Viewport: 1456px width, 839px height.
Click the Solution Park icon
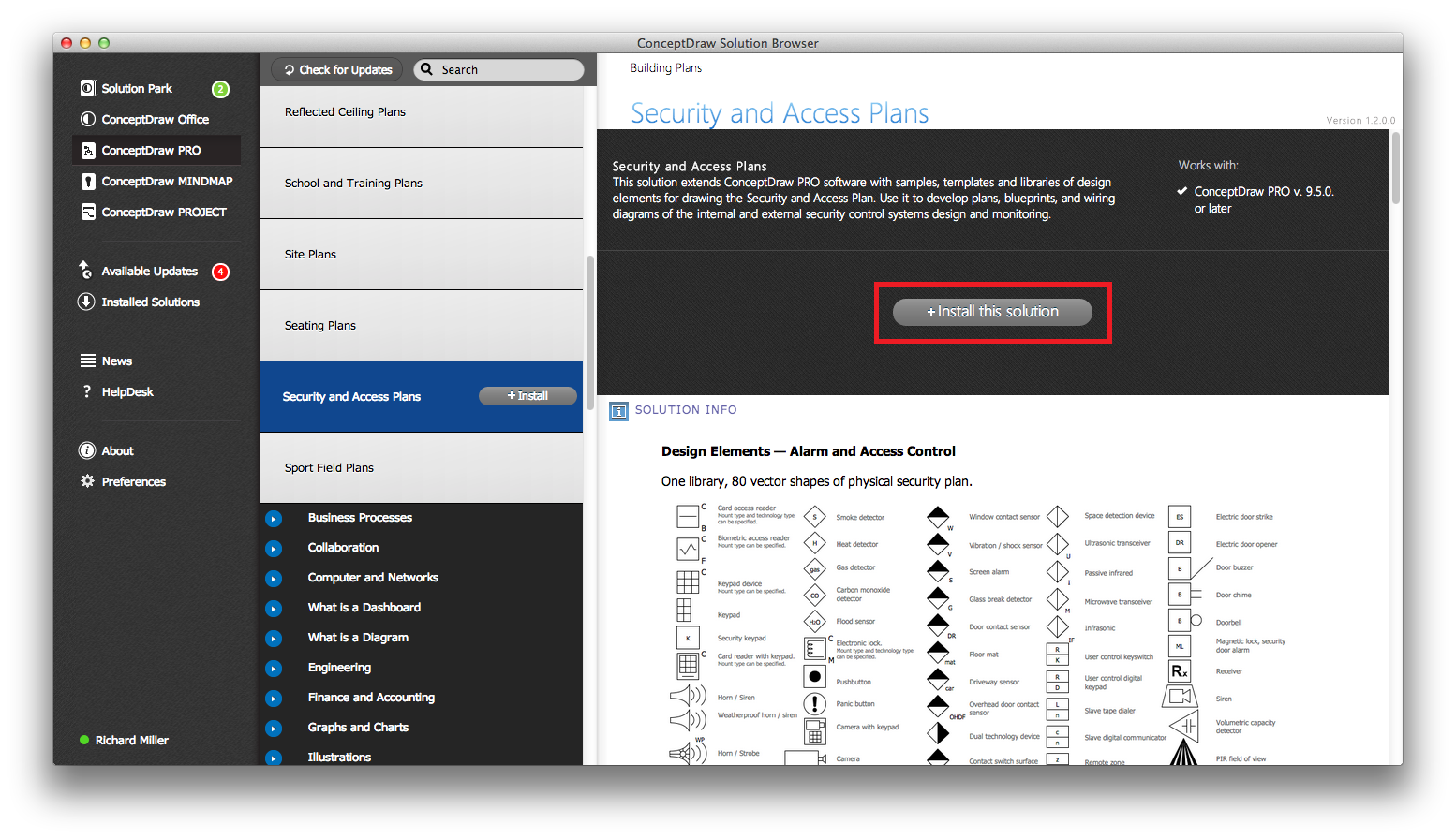coord(88,88)
